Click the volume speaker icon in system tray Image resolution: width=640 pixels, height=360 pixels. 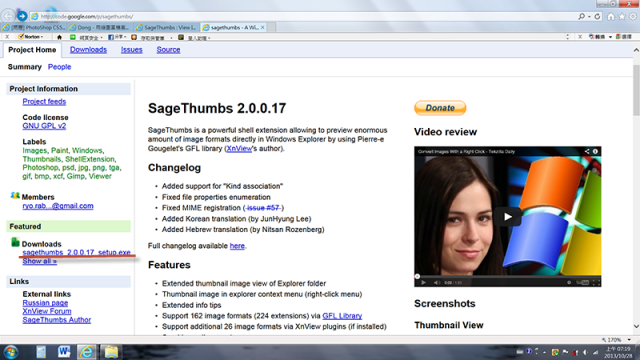click(x=585, y=352)
